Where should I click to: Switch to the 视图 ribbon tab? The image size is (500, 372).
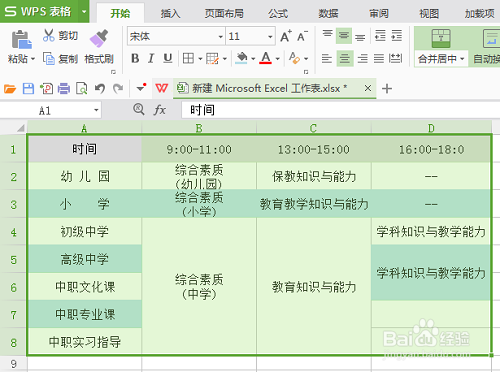click(429, 13)
